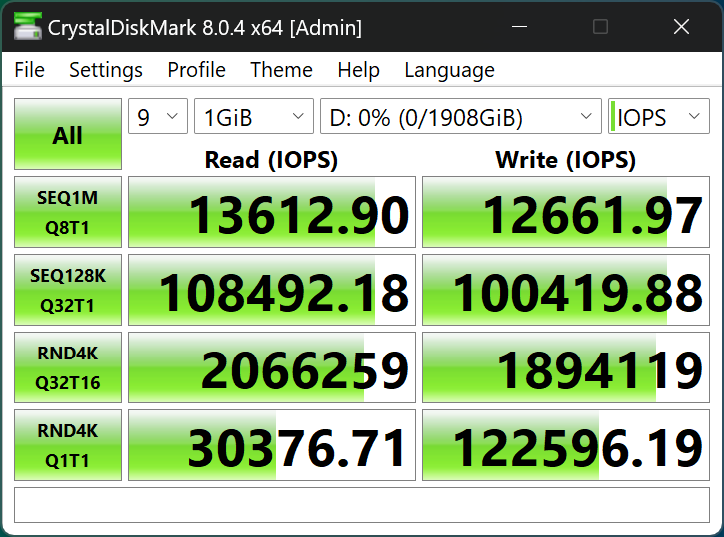This screenshot has height=537, width=724.
Task: Open the Language menu
Action: click(449, 70)
